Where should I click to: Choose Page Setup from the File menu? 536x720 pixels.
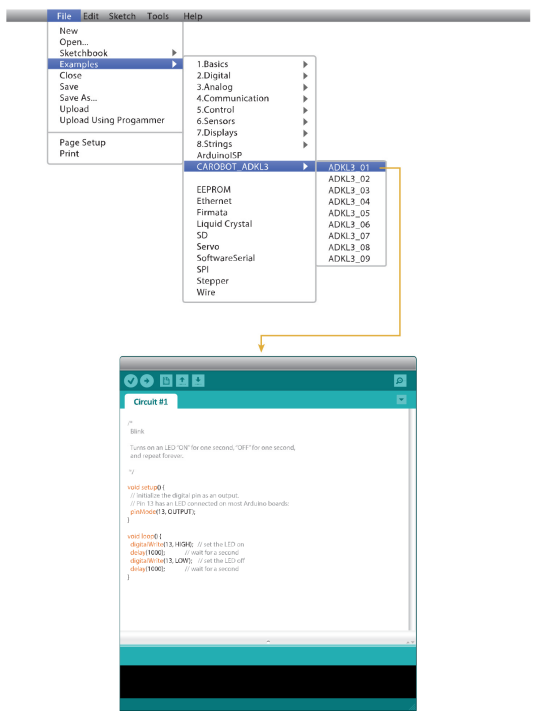pos(115,142)
